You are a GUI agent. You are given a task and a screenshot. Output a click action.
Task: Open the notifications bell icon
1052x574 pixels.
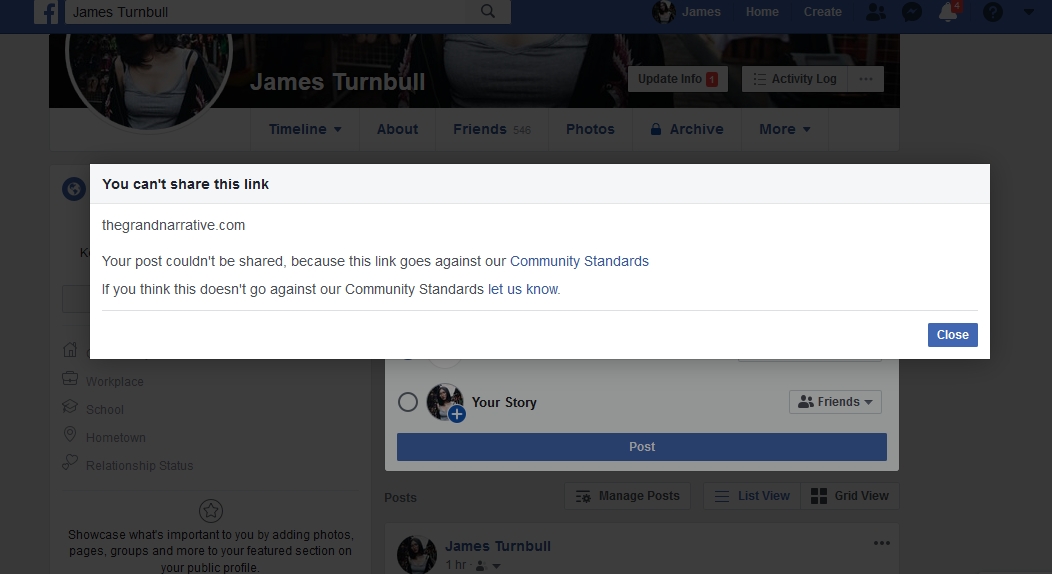948,12
